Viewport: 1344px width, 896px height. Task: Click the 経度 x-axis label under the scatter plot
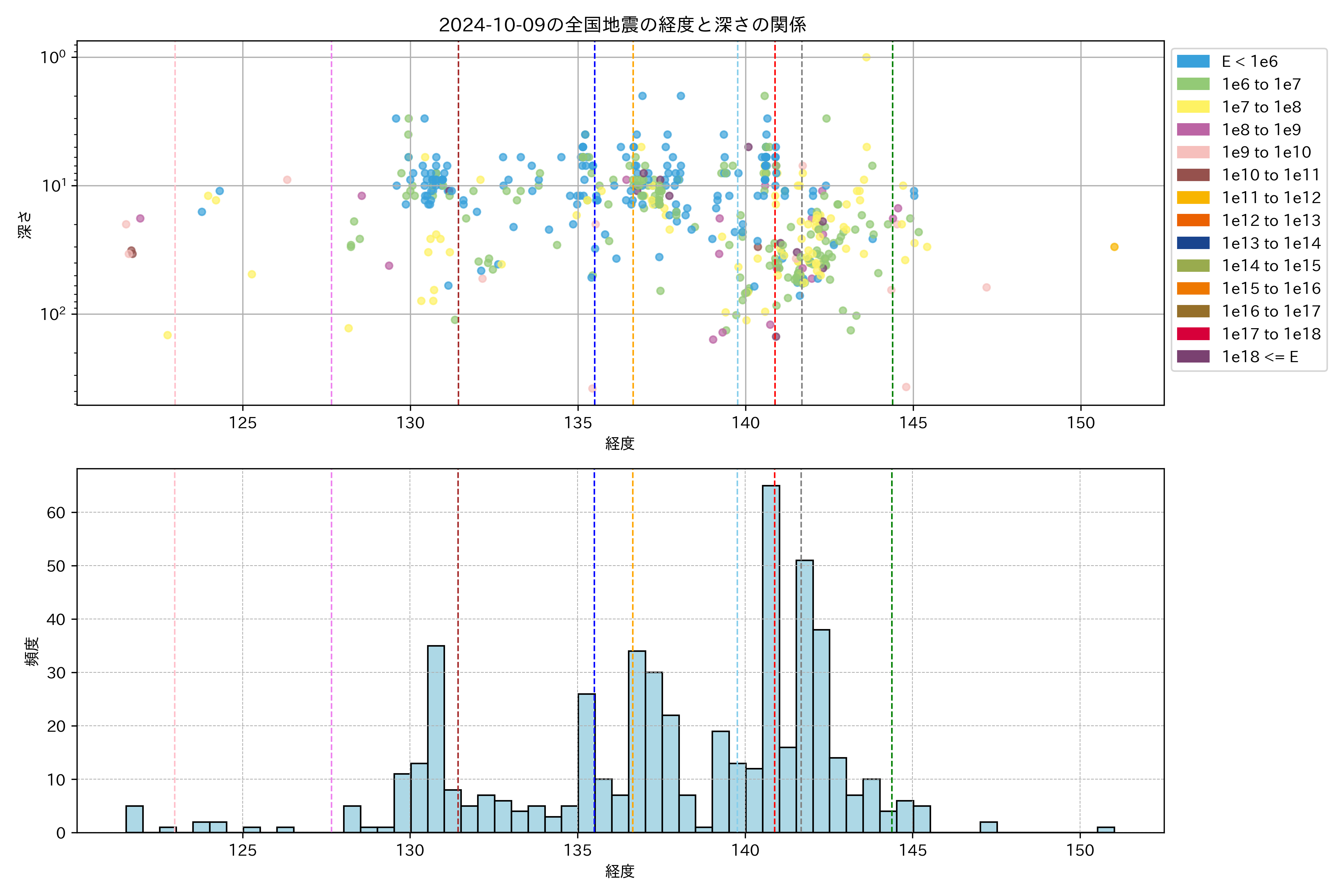point(619,444)
